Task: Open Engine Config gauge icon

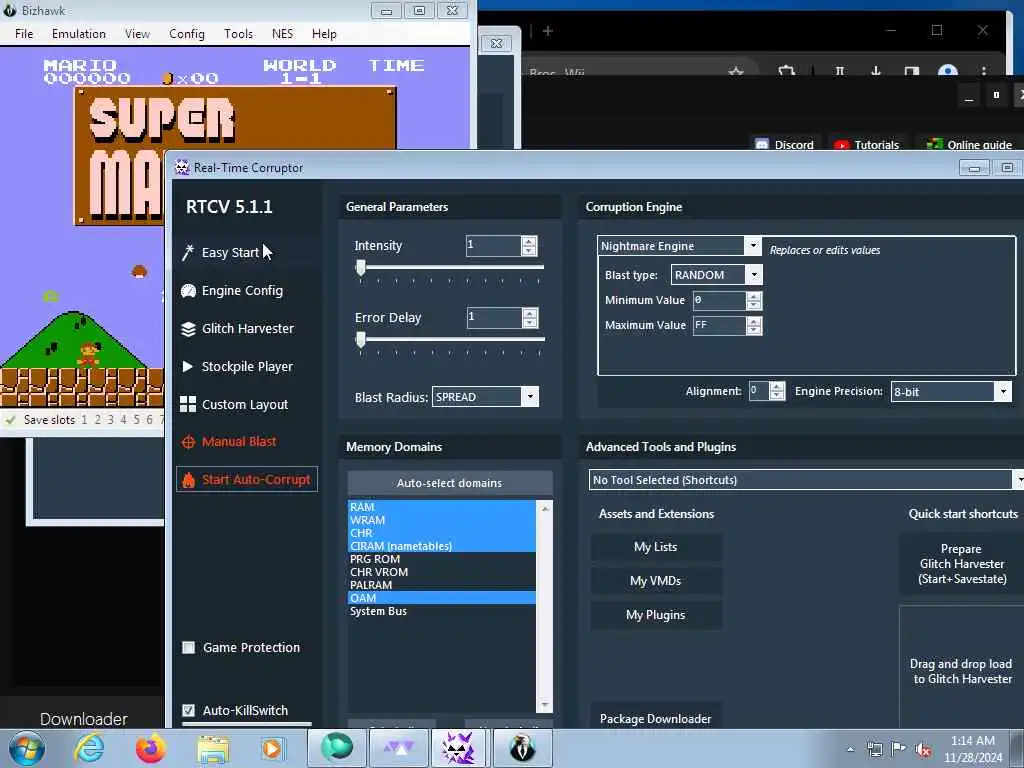Action: click(x=188, y=291)
